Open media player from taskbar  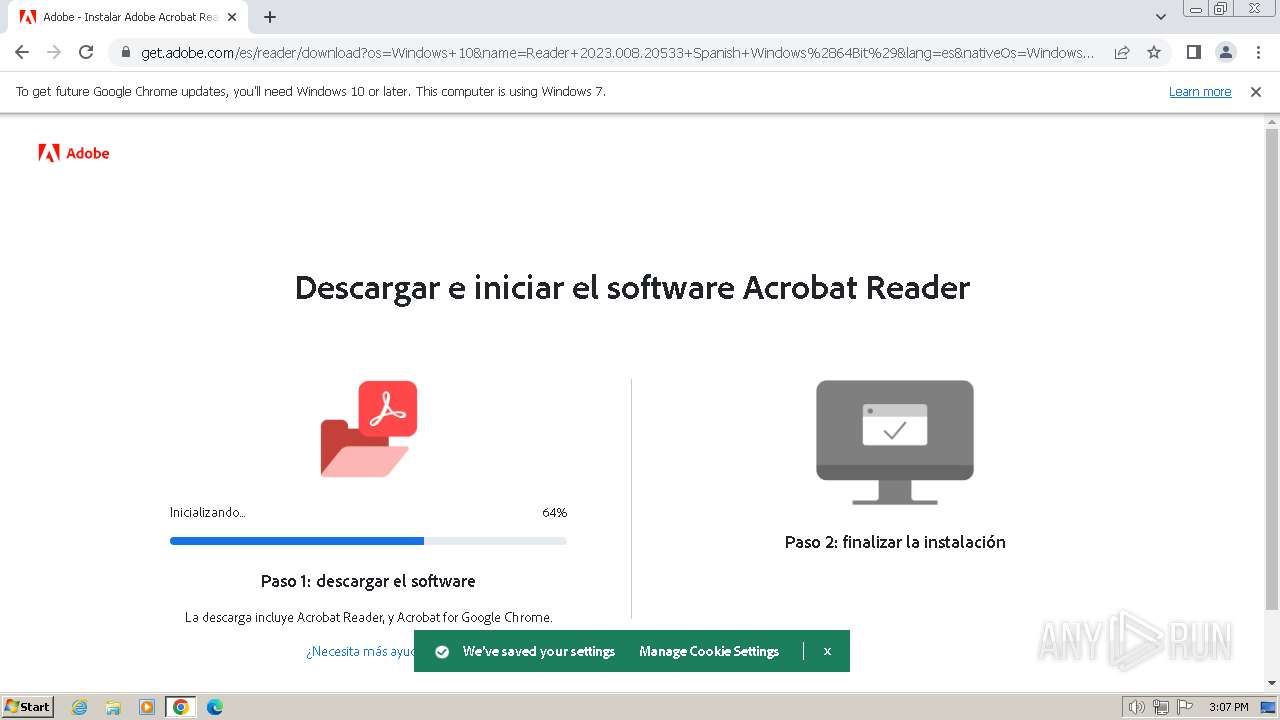click(147, 707)
